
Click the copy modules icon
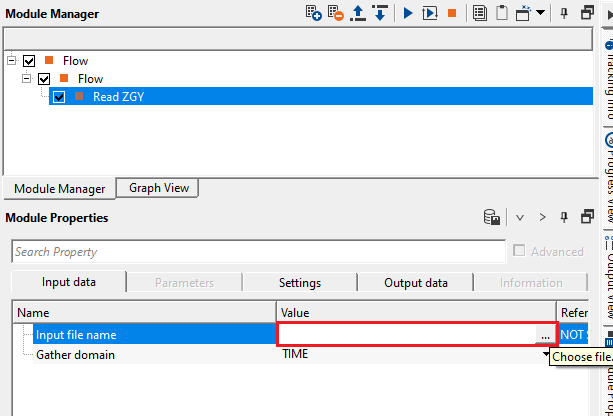[x=479, y=13]
